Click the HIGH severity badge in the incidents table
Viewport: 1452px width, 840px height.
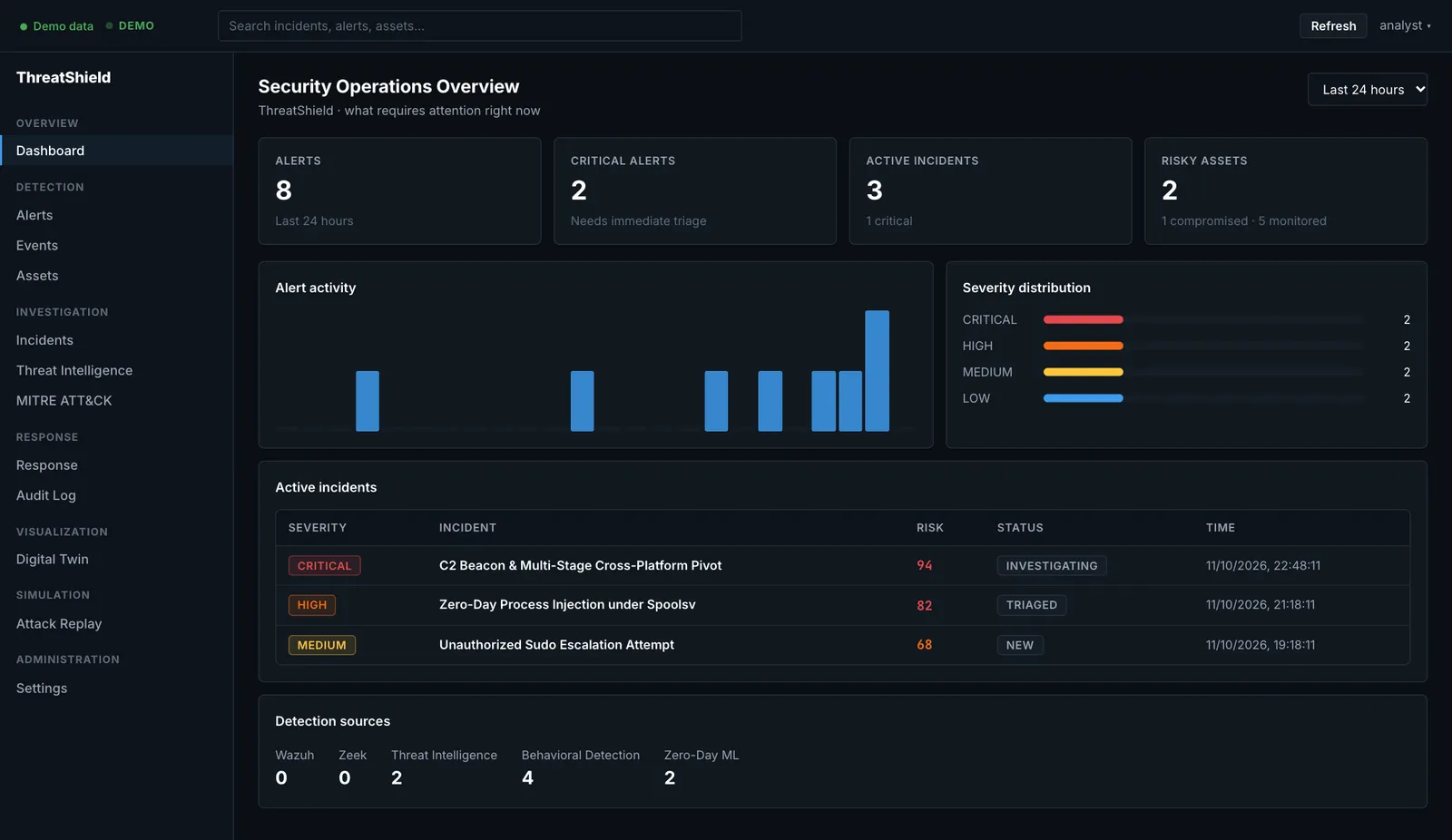point(312,605)
